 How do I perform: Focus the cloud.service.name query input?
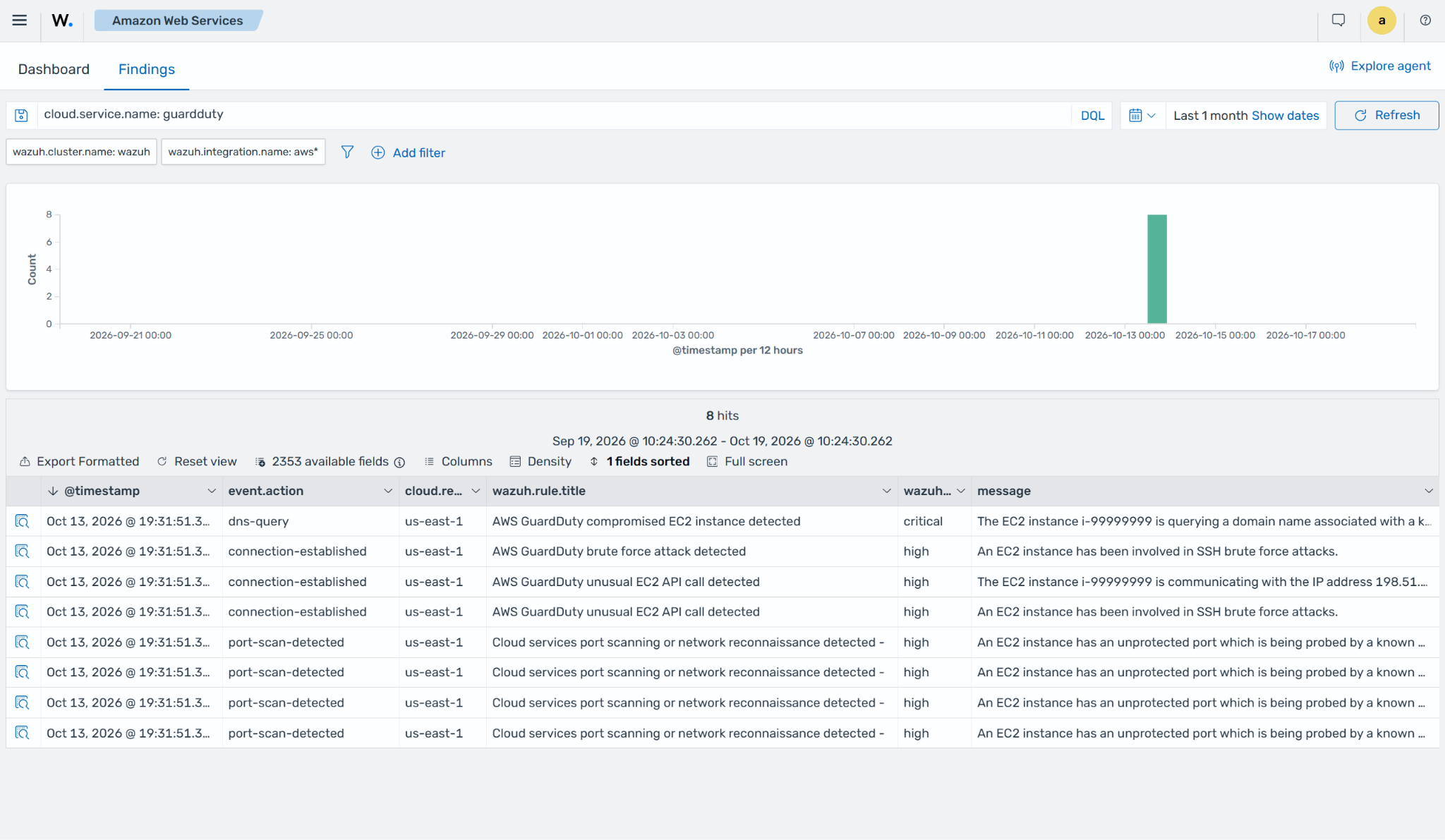pyautogui.click(x=554, y=114)
